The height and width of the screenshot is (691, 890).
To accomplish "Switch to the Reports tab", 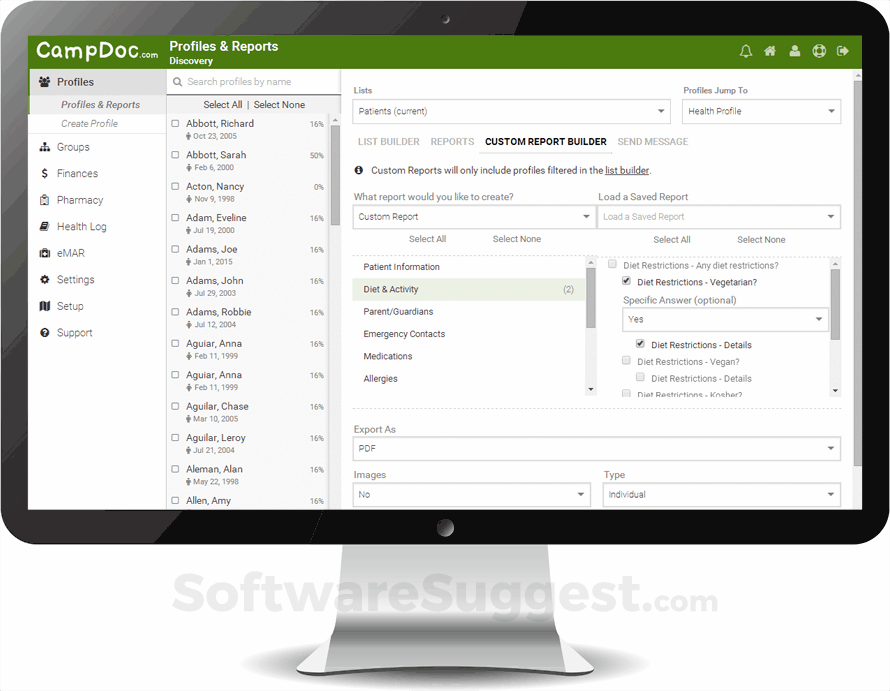I will click(452, 141).
